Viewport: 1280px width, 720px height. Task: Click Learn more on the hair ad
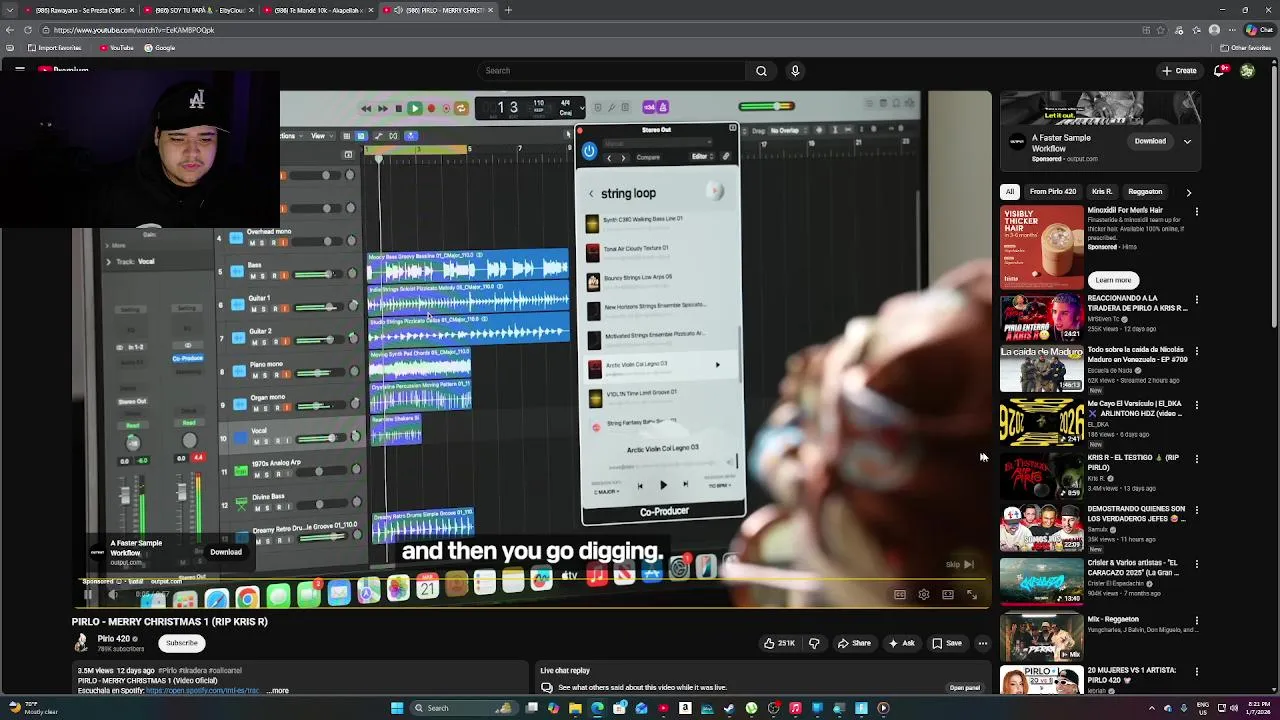point(1113,280)
